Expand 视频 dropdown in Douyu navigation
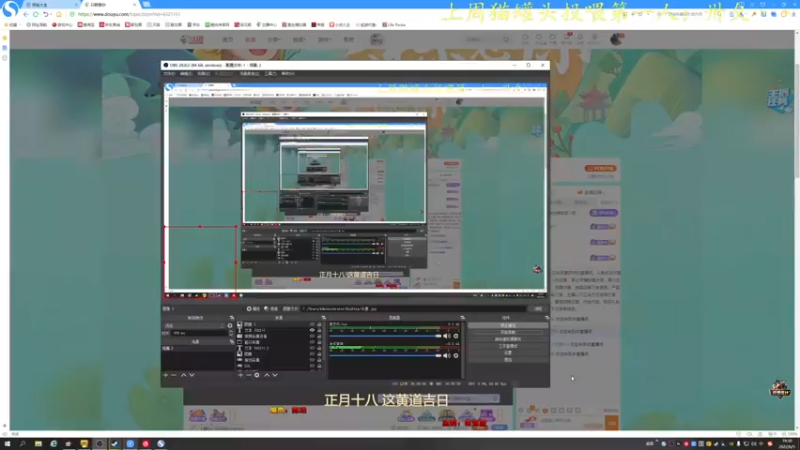Screen dimensions: 800x450 [299, 40]
